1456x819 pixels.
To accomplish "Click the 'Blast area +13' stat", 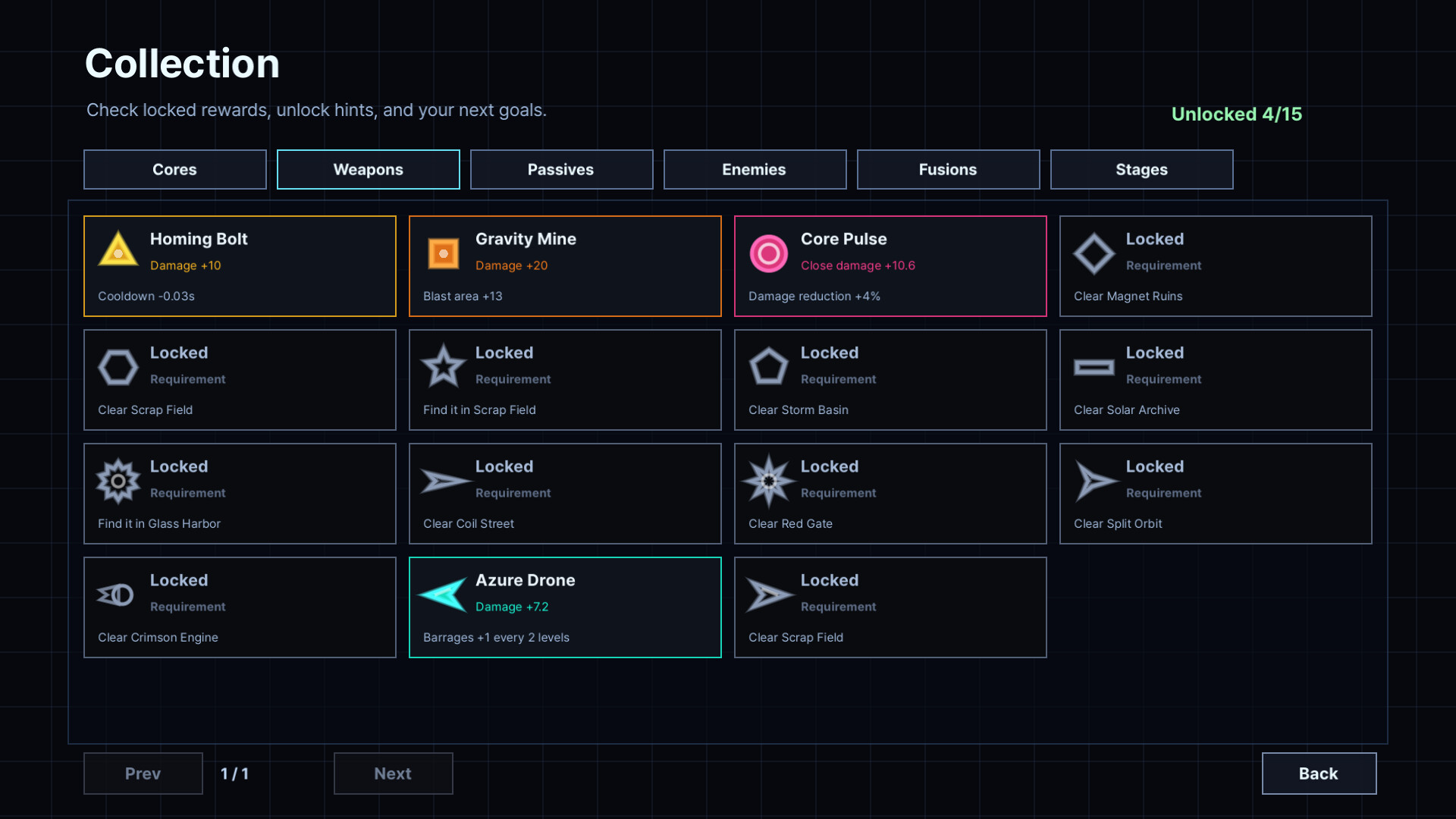I will [x=463, y=297].
